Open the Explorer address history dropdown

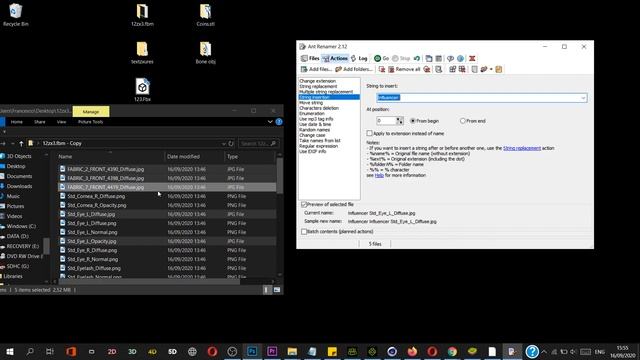[x=223, y=143]
